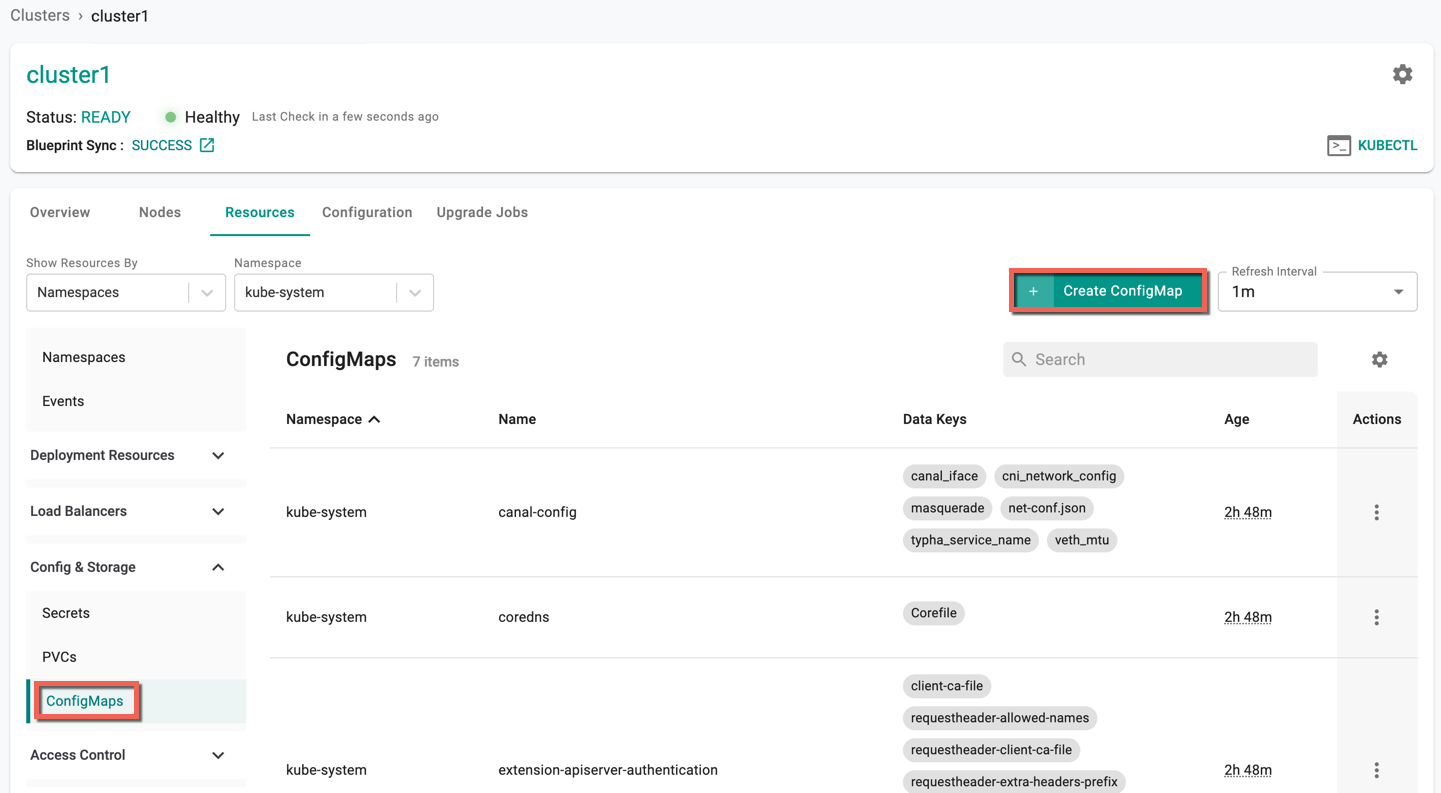Click the ConfigMaps table settings gear
Viewport: 1441px width, 793px height.
point(1379,359)
